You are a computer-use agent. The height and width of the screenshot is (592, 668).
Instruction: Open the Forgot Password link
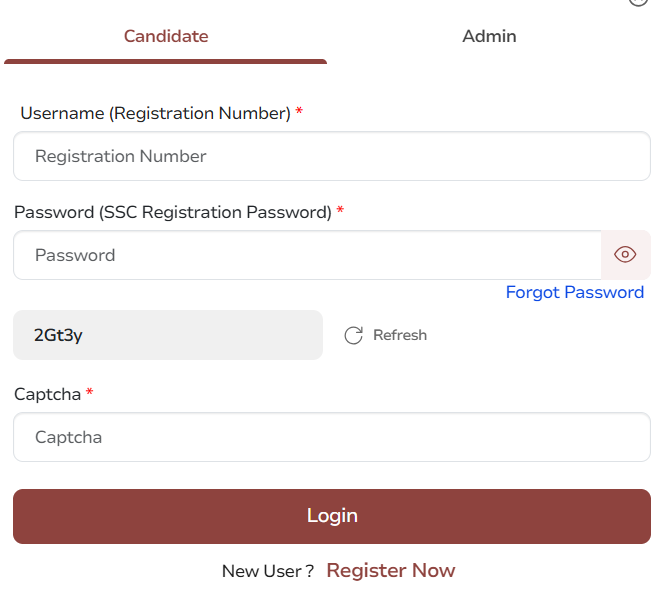(575, 292)
